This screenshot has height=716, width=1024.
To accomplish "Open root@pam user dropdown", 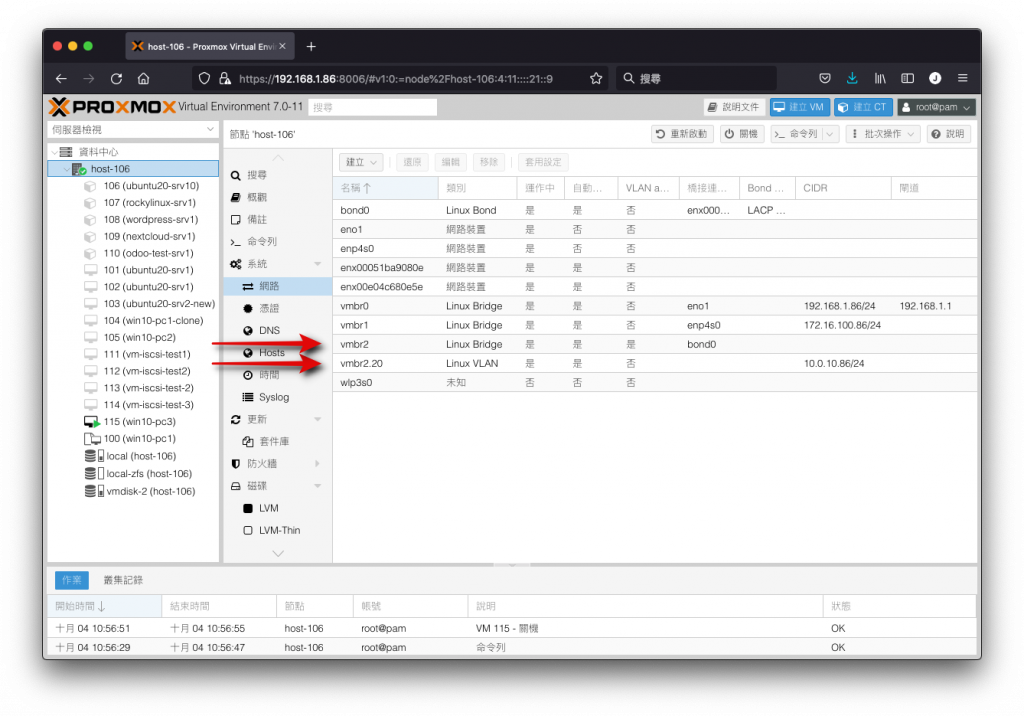I will [x=936, y=107].
